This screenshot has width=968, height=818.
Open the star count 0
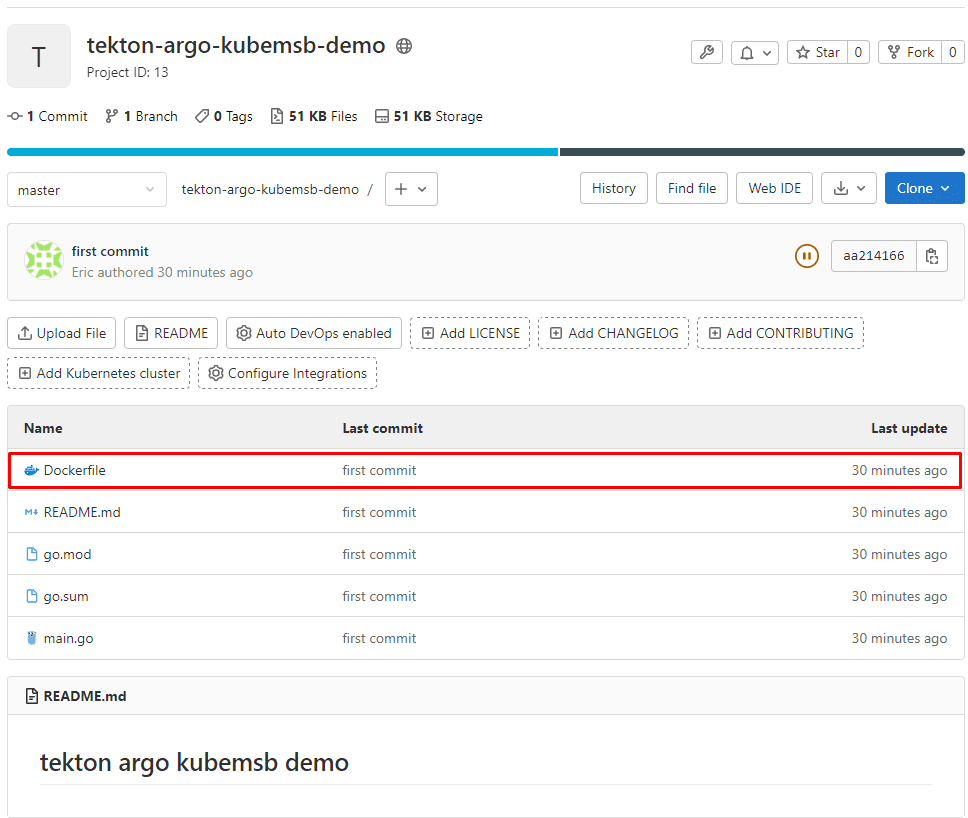click(858, 52)
